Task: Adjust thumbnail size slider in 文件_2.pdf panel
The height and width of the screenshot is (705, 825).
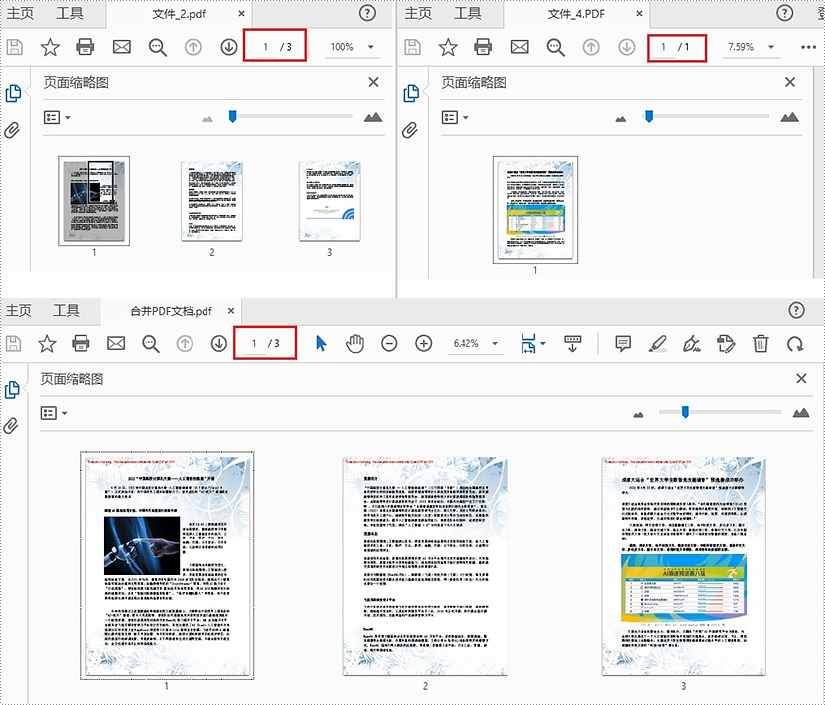Action: click(x=233, y=116)
